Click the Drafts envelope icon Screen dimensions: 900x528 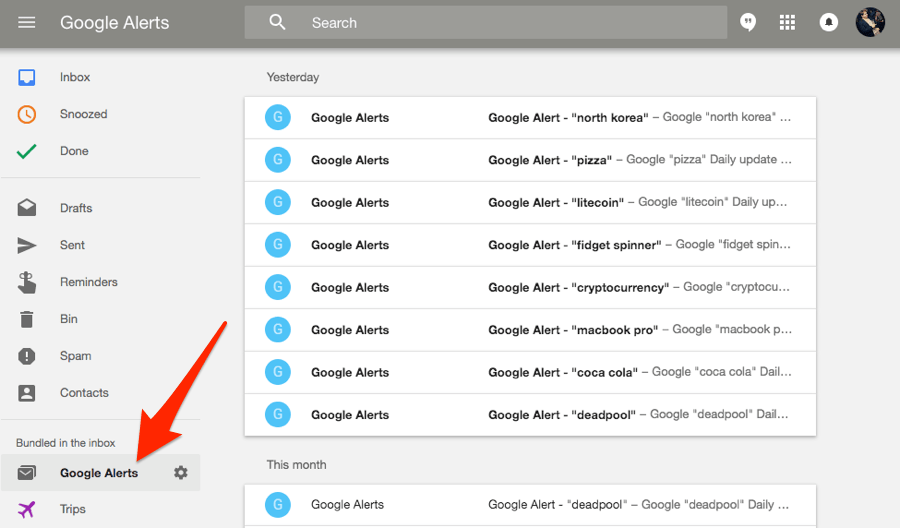[x=26, y=208]
